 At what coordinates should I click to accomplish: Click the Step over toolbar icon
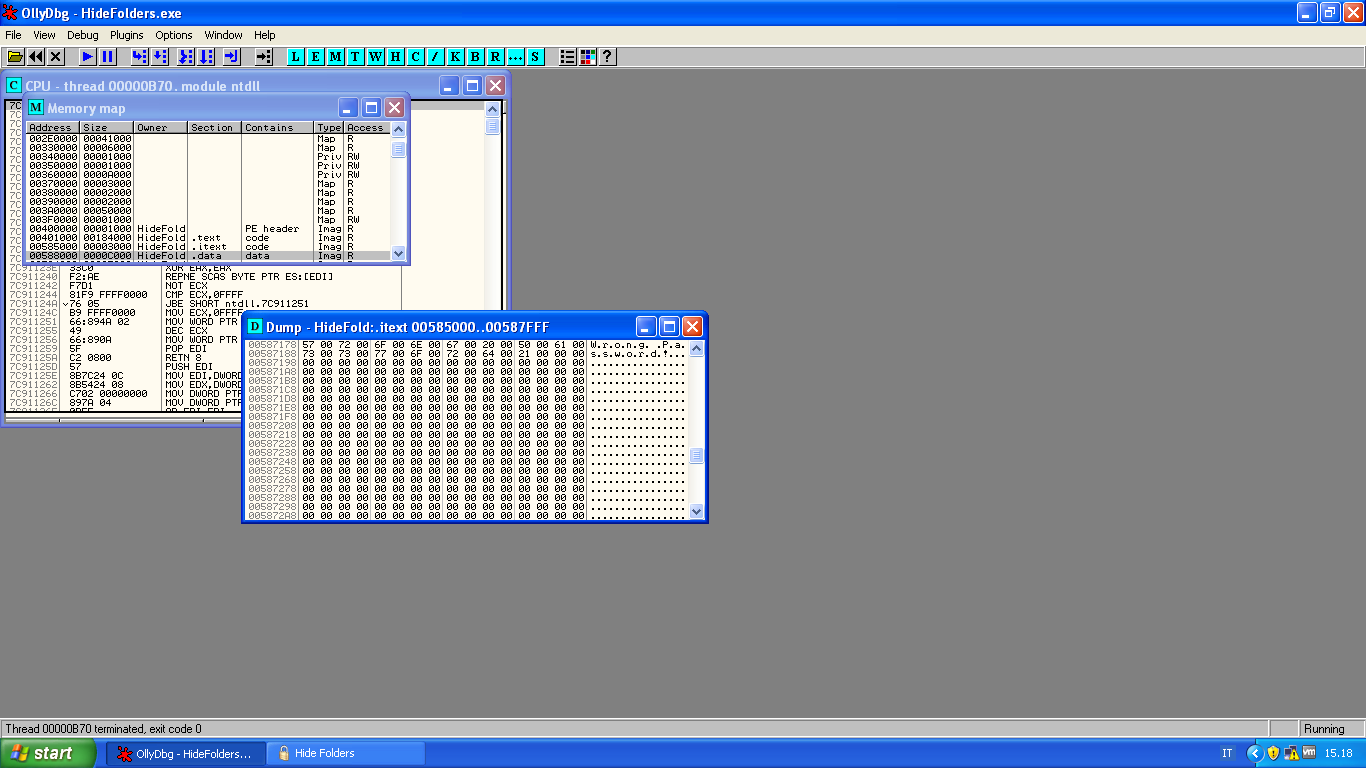pyautogui.click(x=160, y=57)
